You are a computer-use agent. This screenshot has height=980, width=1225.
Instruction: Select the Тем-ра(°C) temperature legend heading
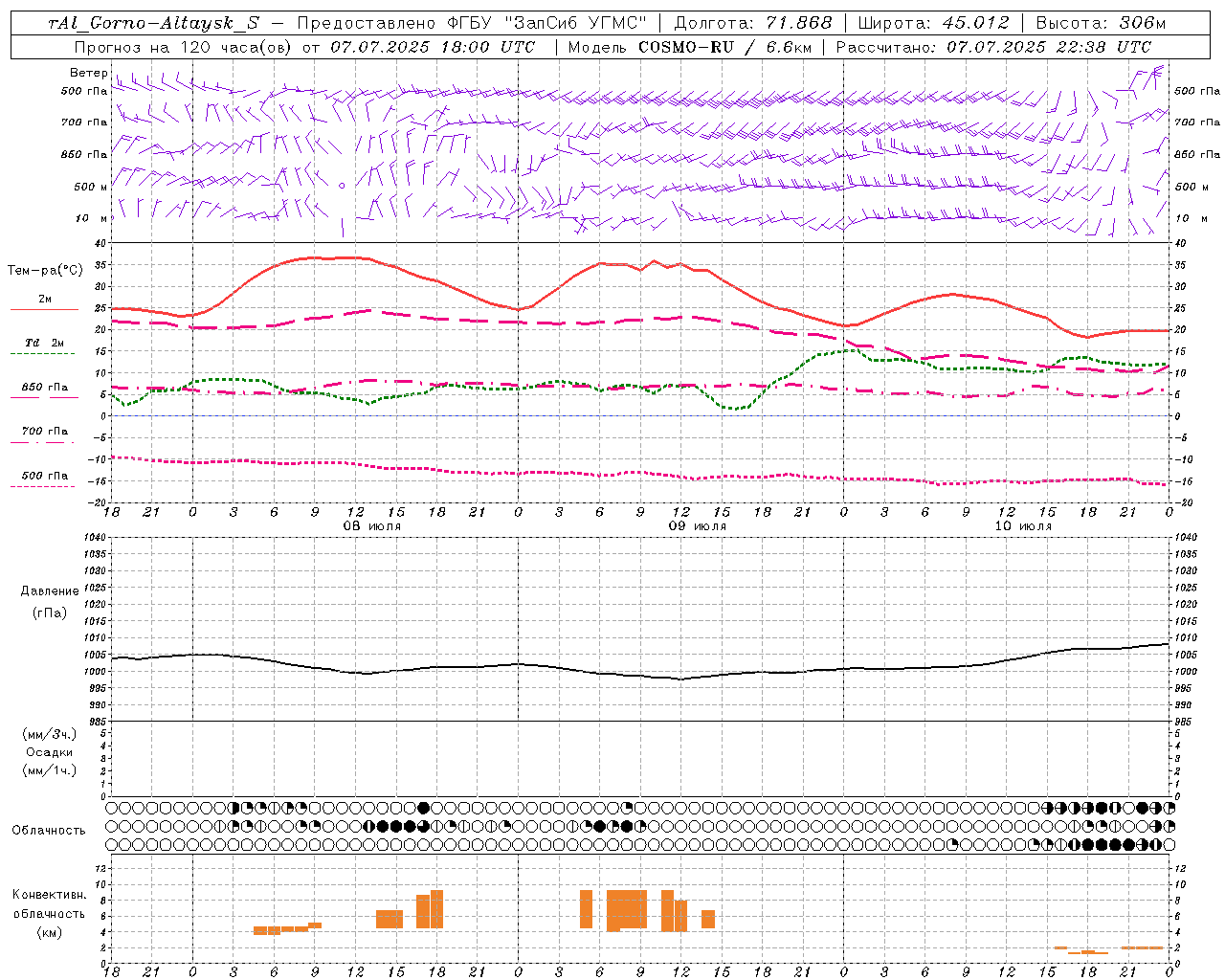(45, 271)
